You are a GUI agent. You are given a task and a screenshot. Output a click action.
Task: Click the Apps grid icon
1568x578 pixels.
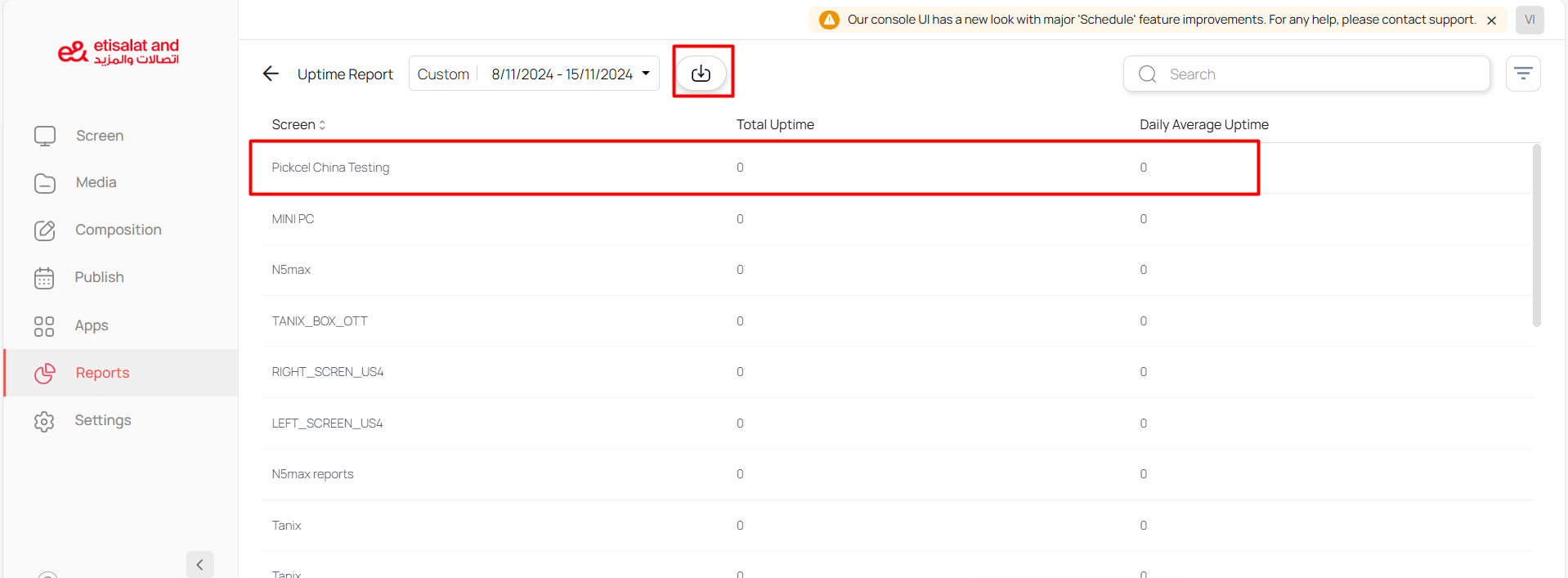coord(44,326)
